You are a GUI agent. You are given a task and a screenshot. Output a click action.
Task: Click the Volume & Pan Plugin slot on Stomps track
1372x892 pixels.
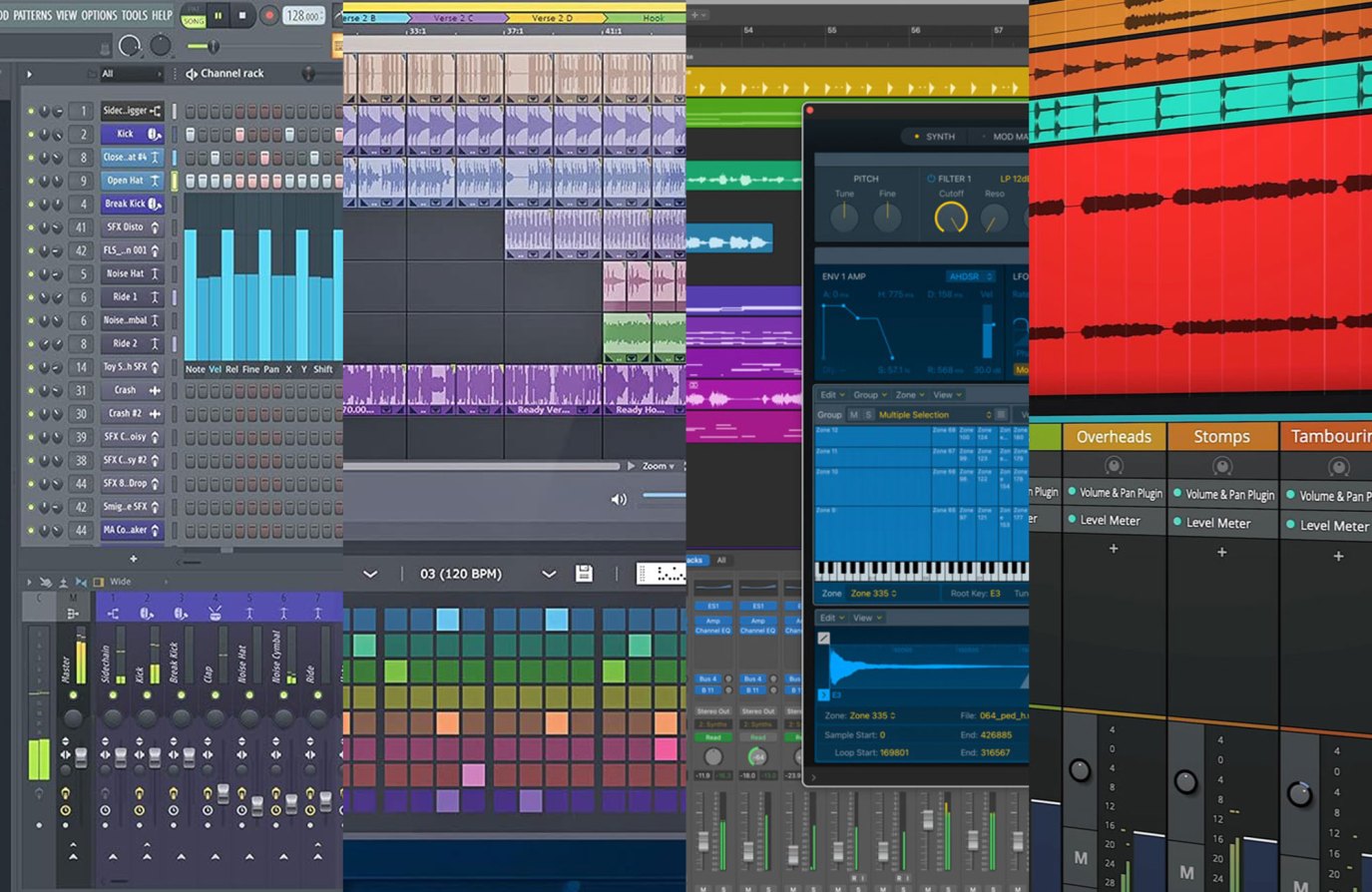1224,493
